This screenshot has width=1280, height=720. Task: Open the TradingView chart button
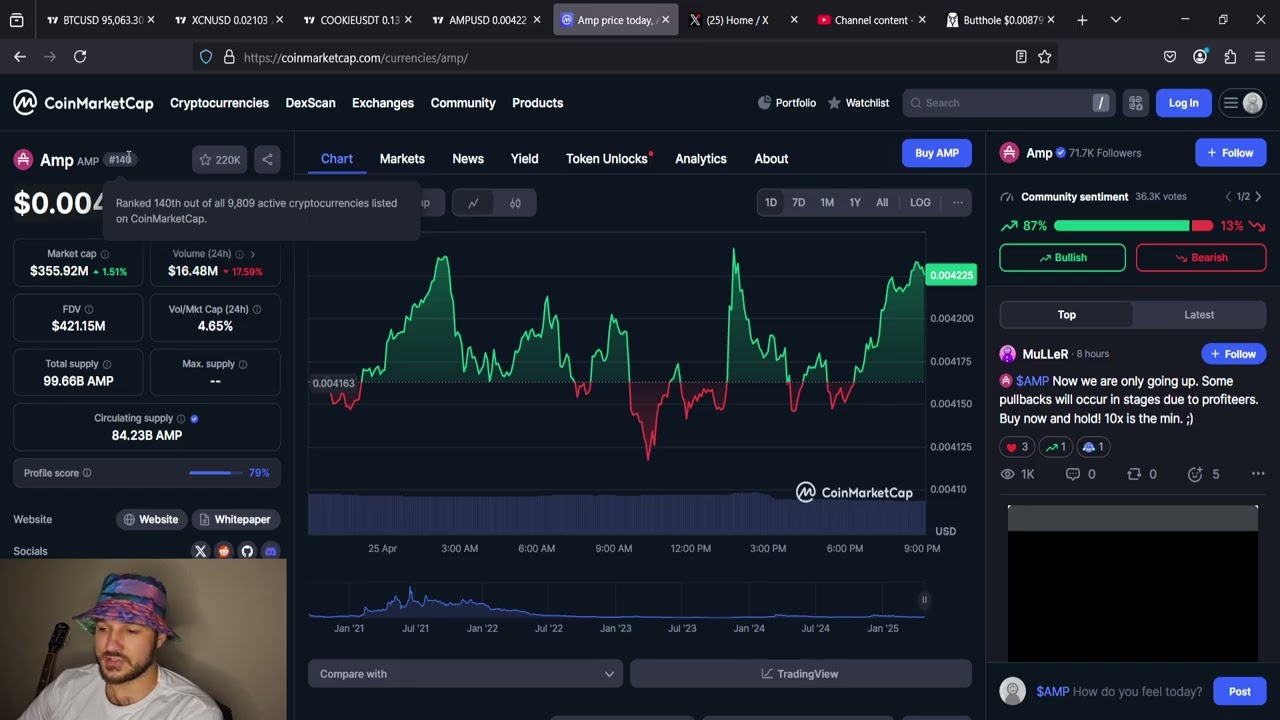(801, 674)
